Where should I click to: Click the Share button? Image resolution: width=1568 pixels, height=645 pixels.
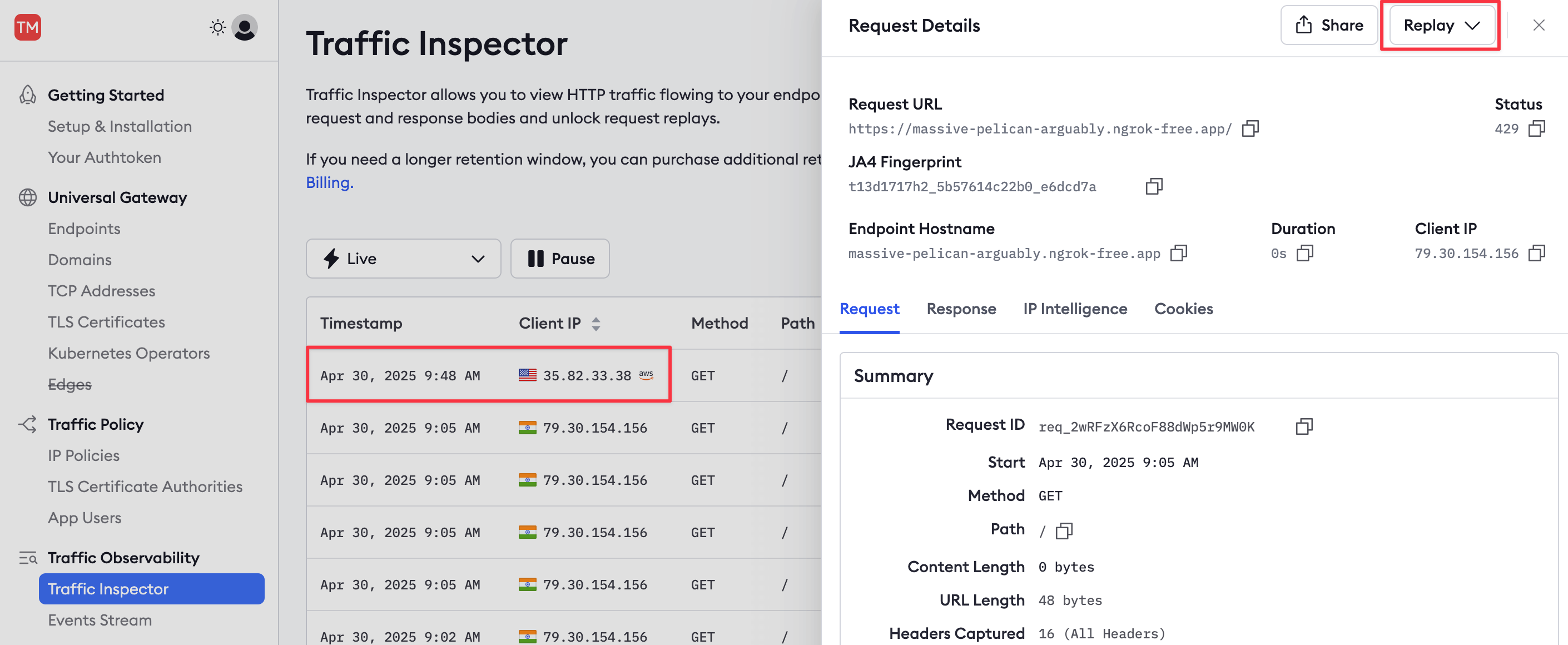tap(1329, 26)
